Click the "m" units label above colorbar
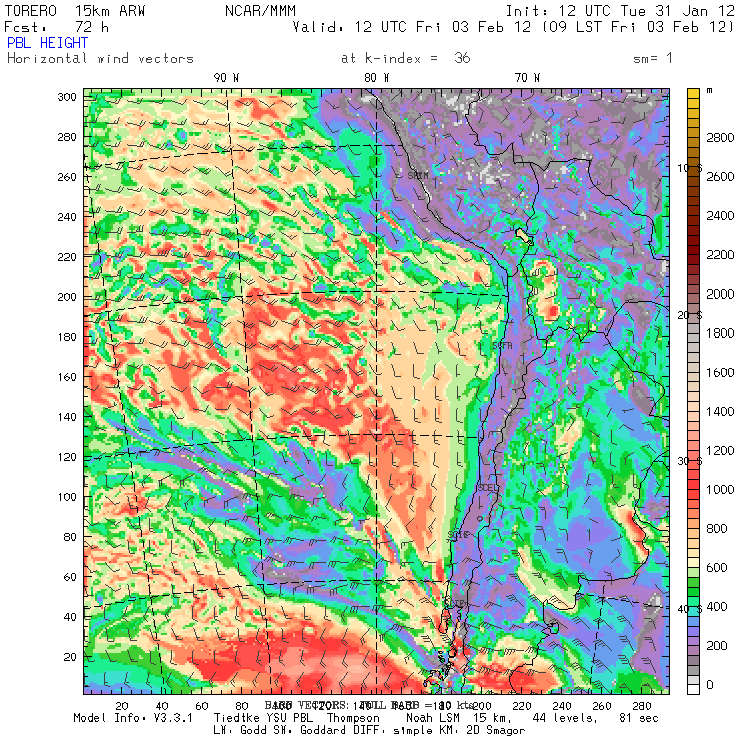The height and width of the screenshot is (740, 740). point(709,90)
